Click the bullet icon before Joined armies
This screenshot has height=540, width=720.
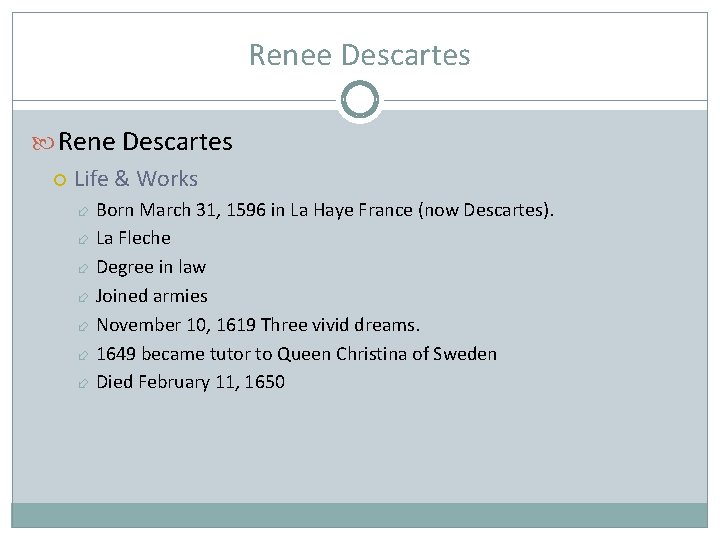[83, 297]
